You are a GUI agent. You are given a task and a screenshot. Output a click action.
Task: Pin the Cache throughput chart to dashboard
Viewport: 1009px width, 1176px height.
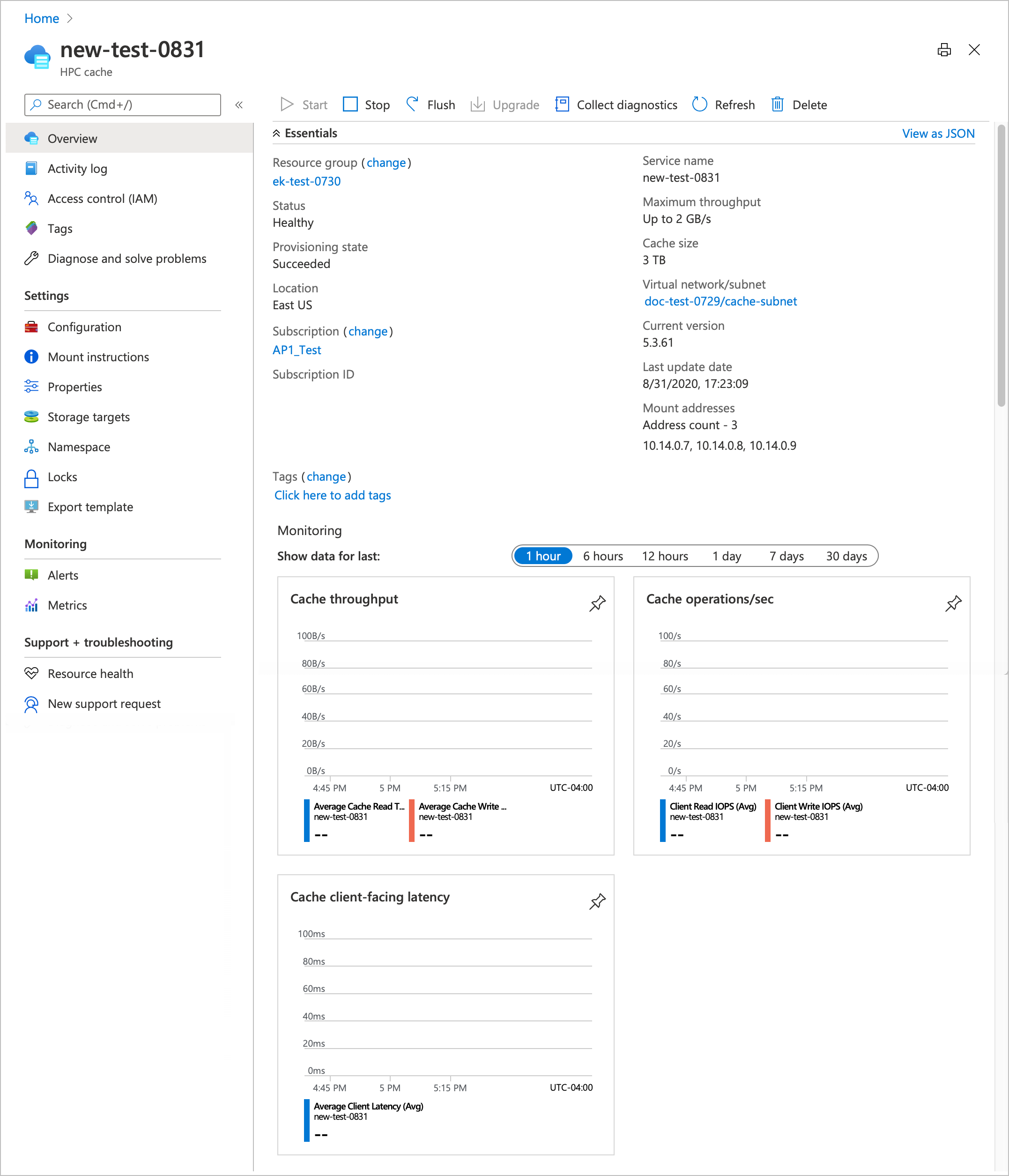click(597, 603)
